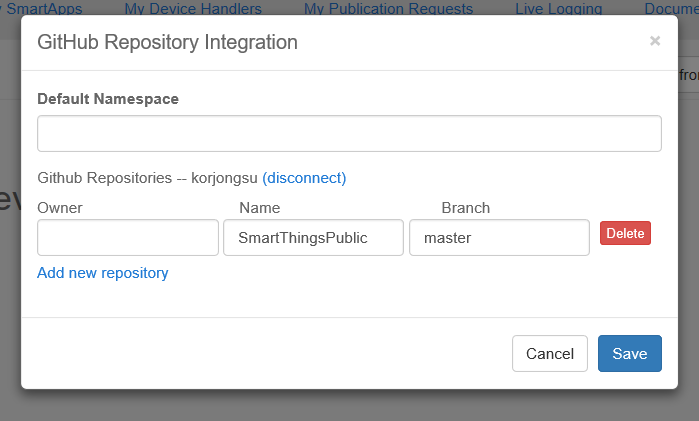Save the GitHub repository settings

pos(629,353)
